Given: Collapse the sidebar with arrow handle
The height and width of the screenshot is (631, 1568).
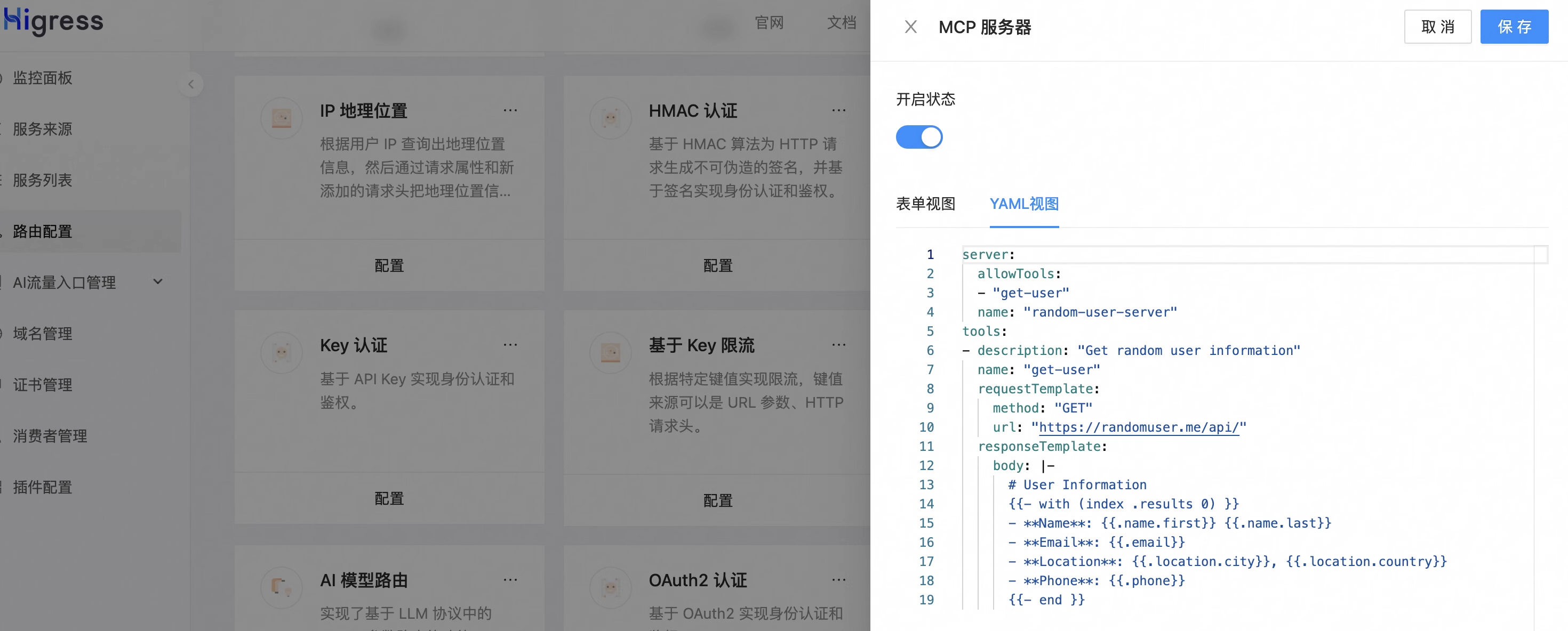Looking at the screenshot, I should [x=190, y=84].
